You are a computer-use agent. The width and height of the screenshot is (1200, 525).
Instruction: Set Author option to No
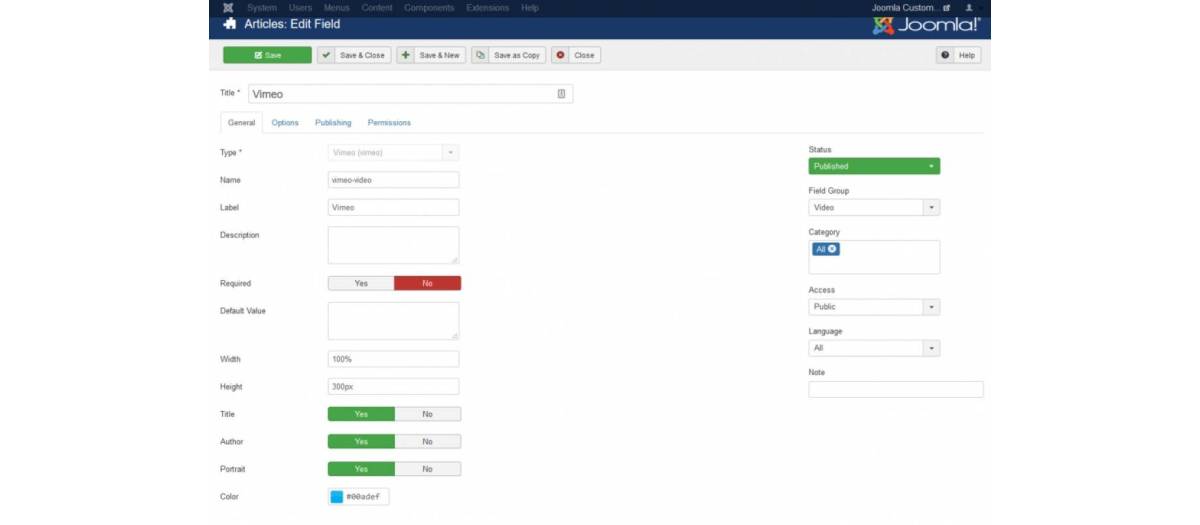[427, 441]
